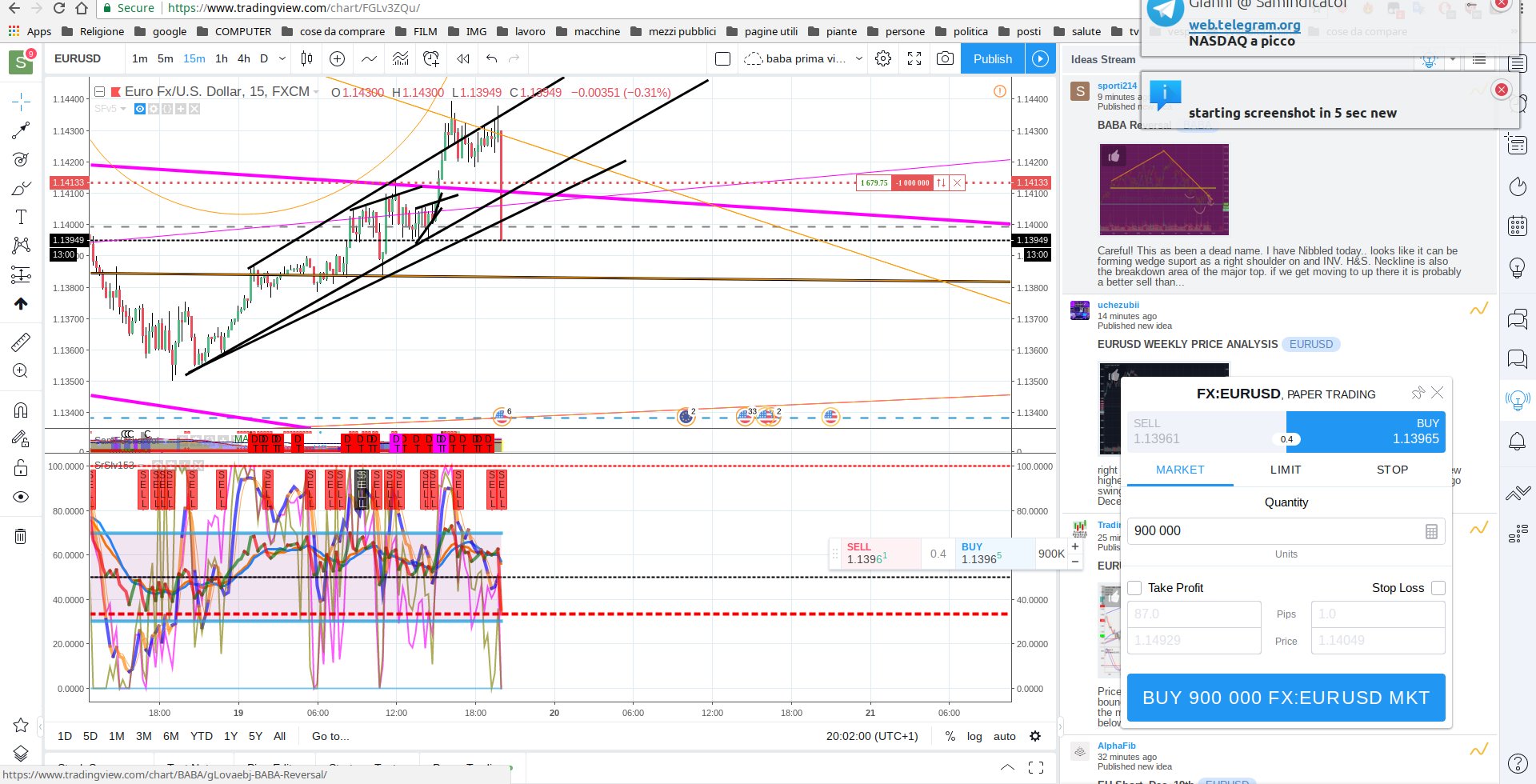Select the arrow up icon tool

[x=21, y=304]
